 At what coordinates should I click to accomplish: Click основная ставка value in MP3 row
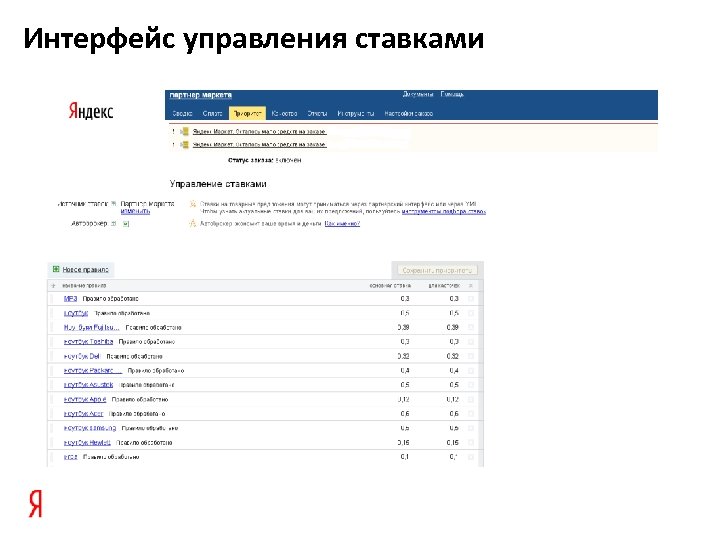405,298
